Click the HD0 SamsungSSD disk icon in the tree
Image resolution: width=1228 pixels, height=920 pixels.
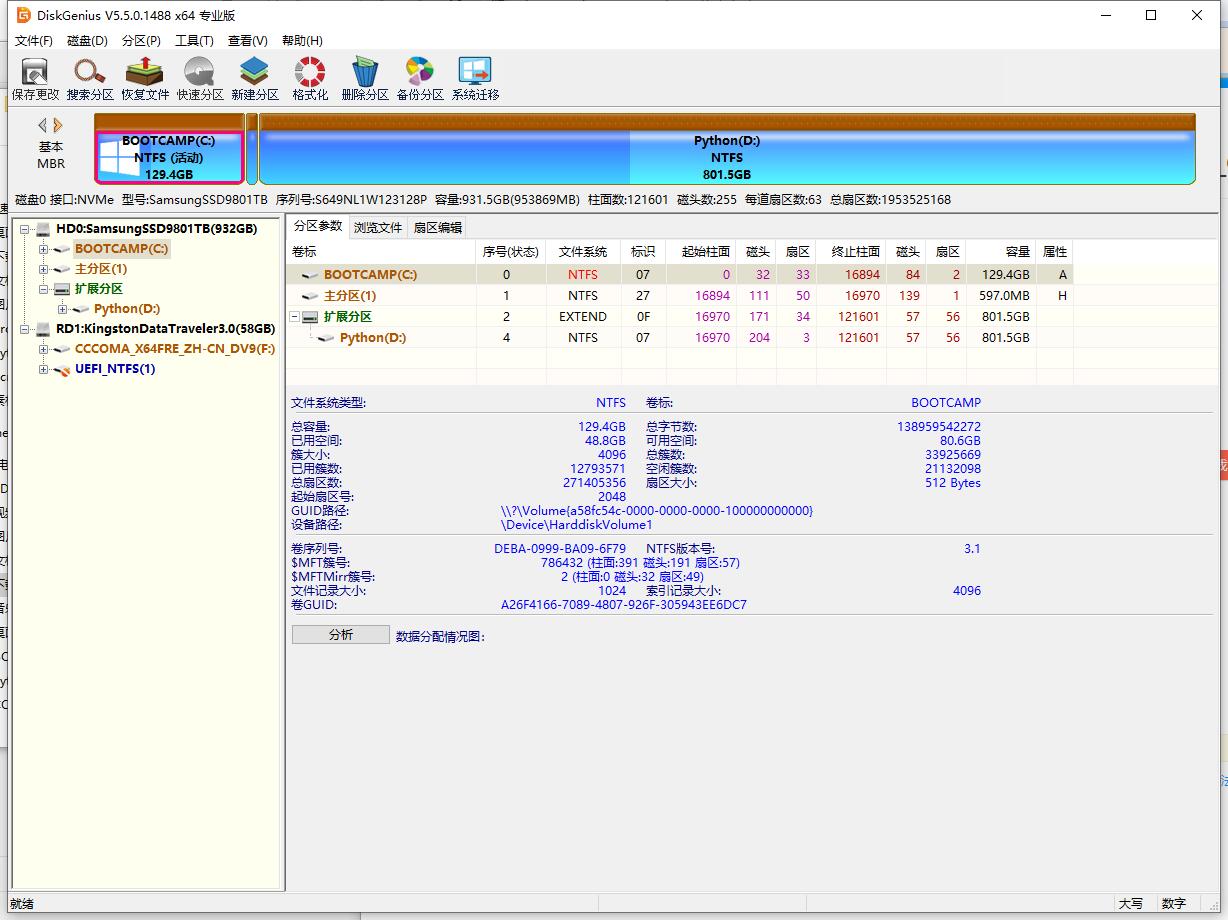coord(43,229)
